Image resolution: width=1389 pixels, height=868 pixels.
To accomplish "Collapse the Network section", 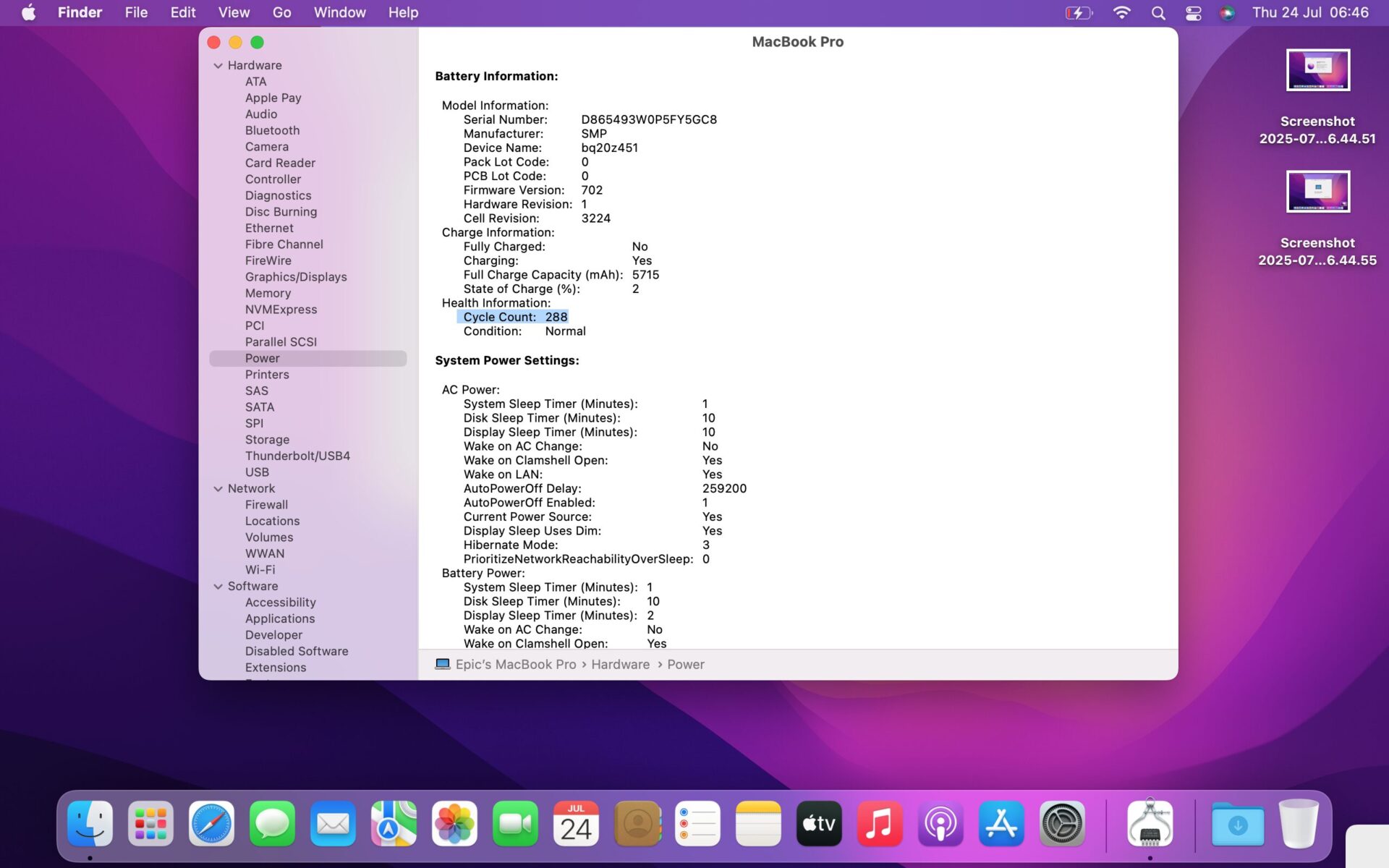I will 218,488.
